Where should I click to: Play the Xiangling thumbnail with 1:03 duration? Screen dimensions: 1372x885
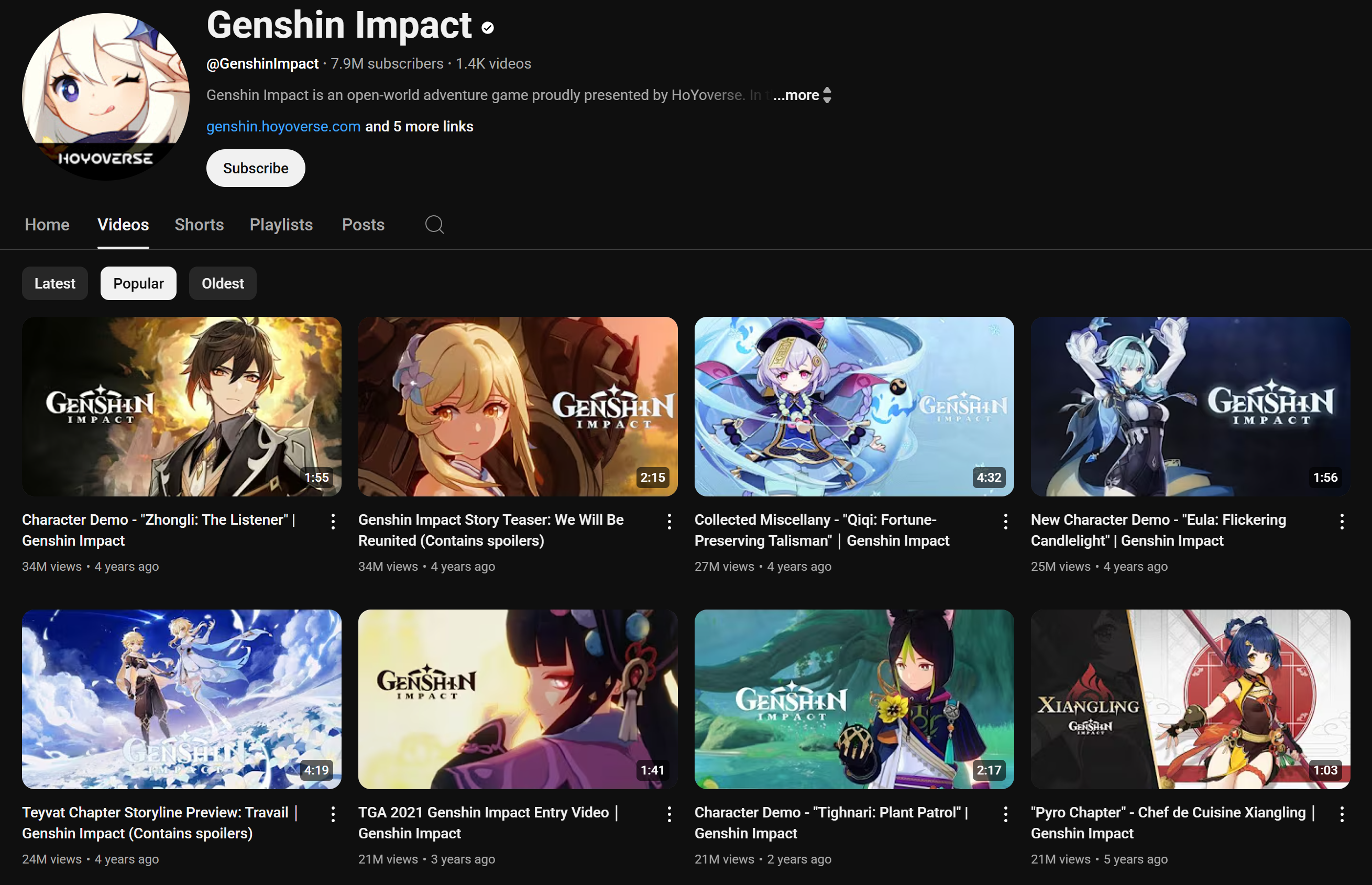1190,700
